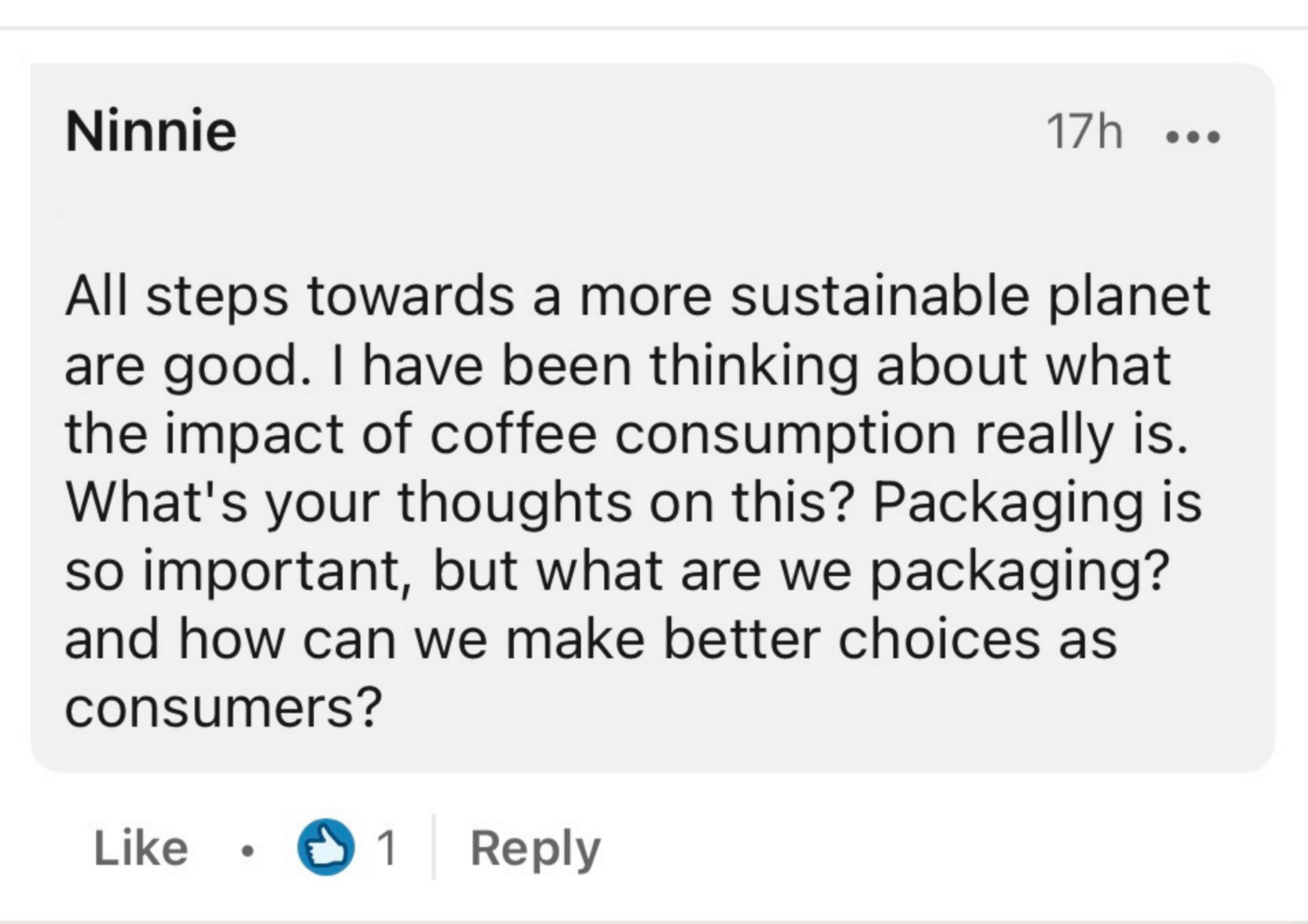Click the word "sustainable" in the comment
The image size is (1308, 924).
(x=879, y=296)
